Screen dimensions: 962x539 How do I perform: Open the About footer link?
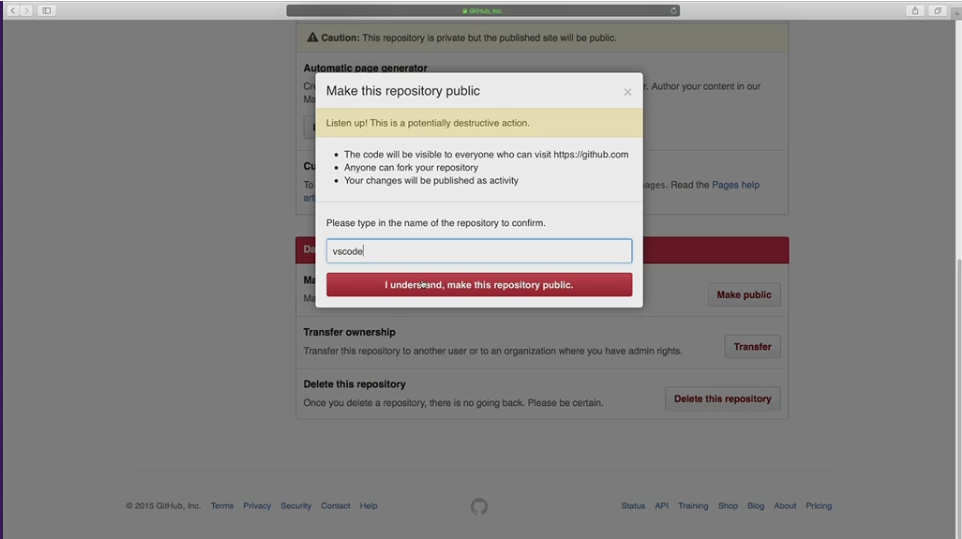coord(785,506)
